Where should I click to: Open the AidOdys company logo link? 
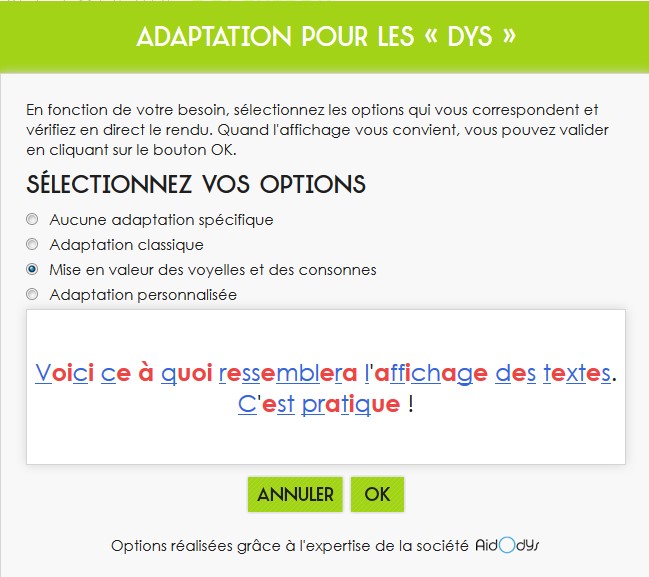click(x=507, y=545)
